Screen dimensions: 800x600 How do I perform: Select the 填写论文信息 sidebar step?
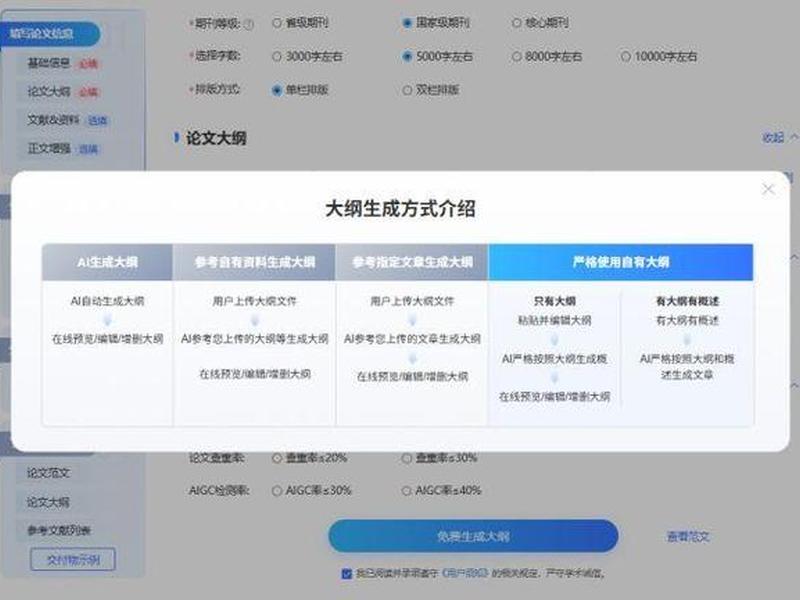click(x=50, y=34)
